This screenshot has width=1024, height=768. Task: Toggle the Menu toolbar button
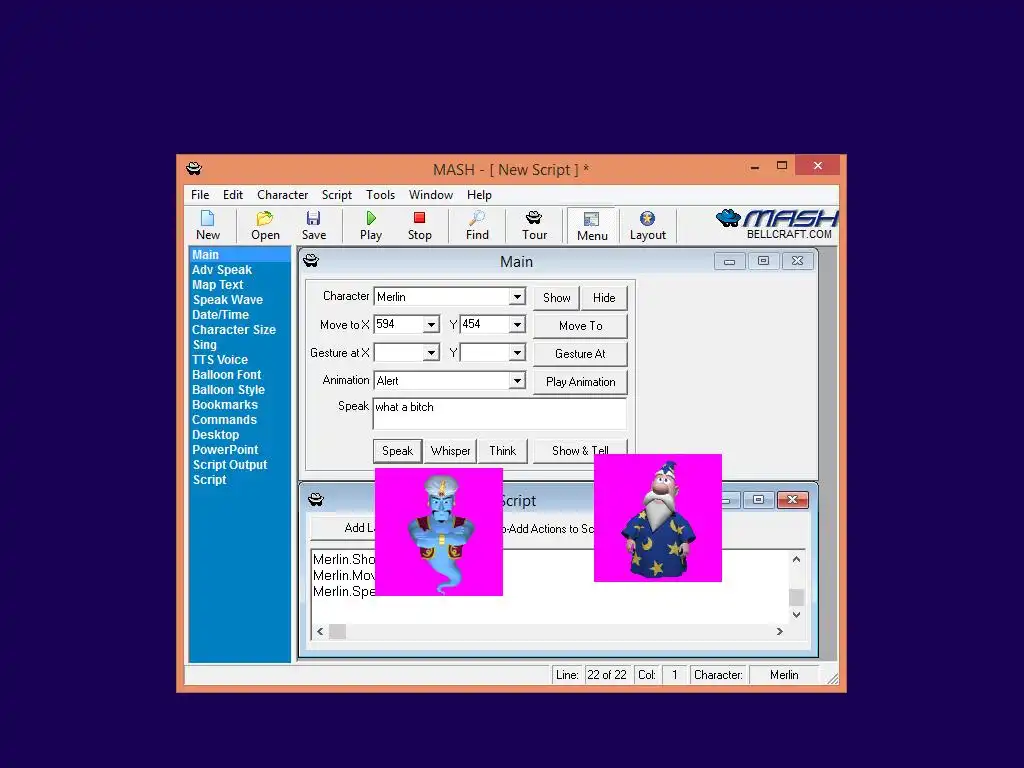click(x=592, y=226)
